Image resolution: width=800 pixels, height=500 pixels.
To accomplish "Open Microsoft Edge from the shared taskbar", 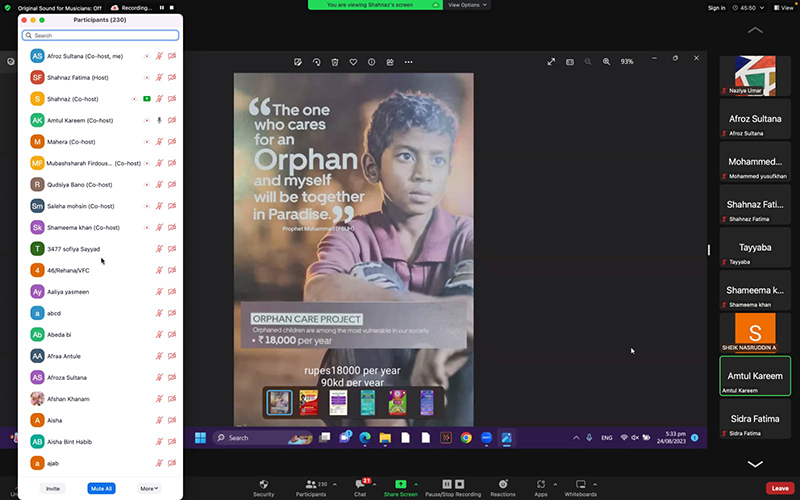I will pyautogui.click(x=365, y=438).
